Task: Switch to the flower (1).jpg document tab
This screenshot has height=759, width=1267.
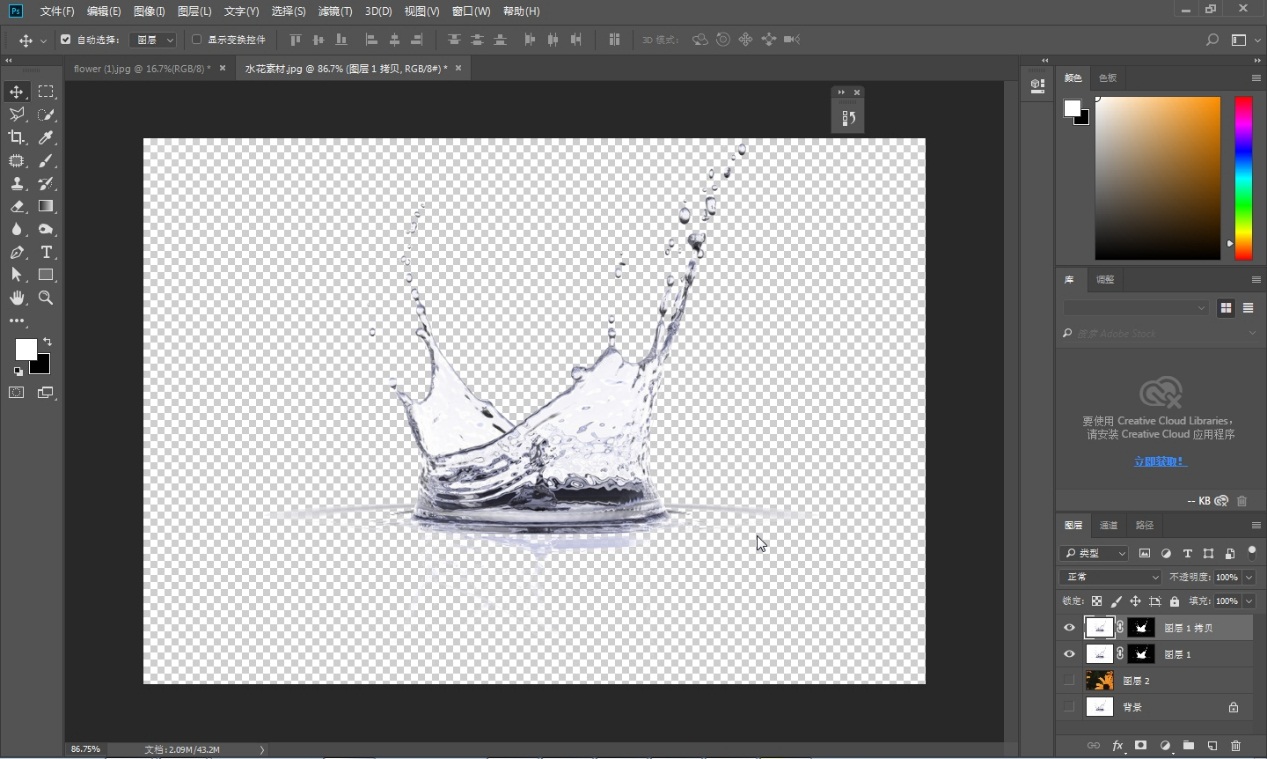Action: [141, 69]
